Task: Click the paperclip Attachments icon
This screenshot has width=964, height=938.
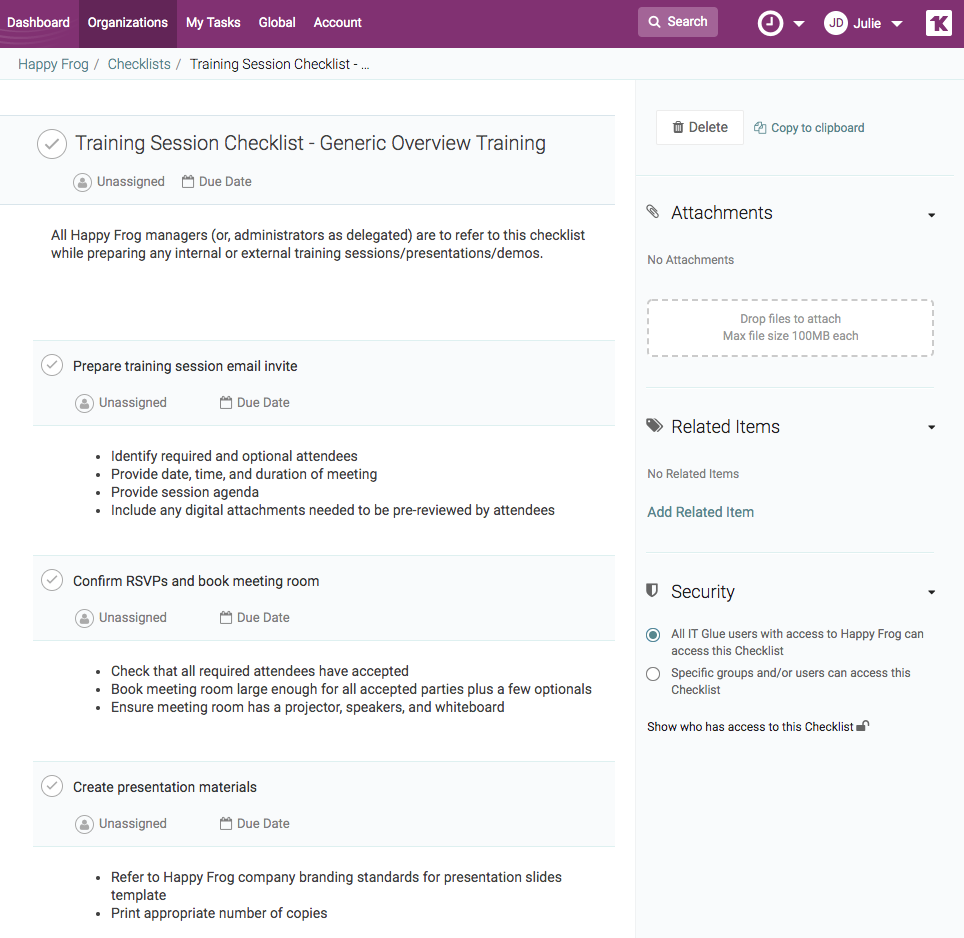Action: tap(653, 212)
